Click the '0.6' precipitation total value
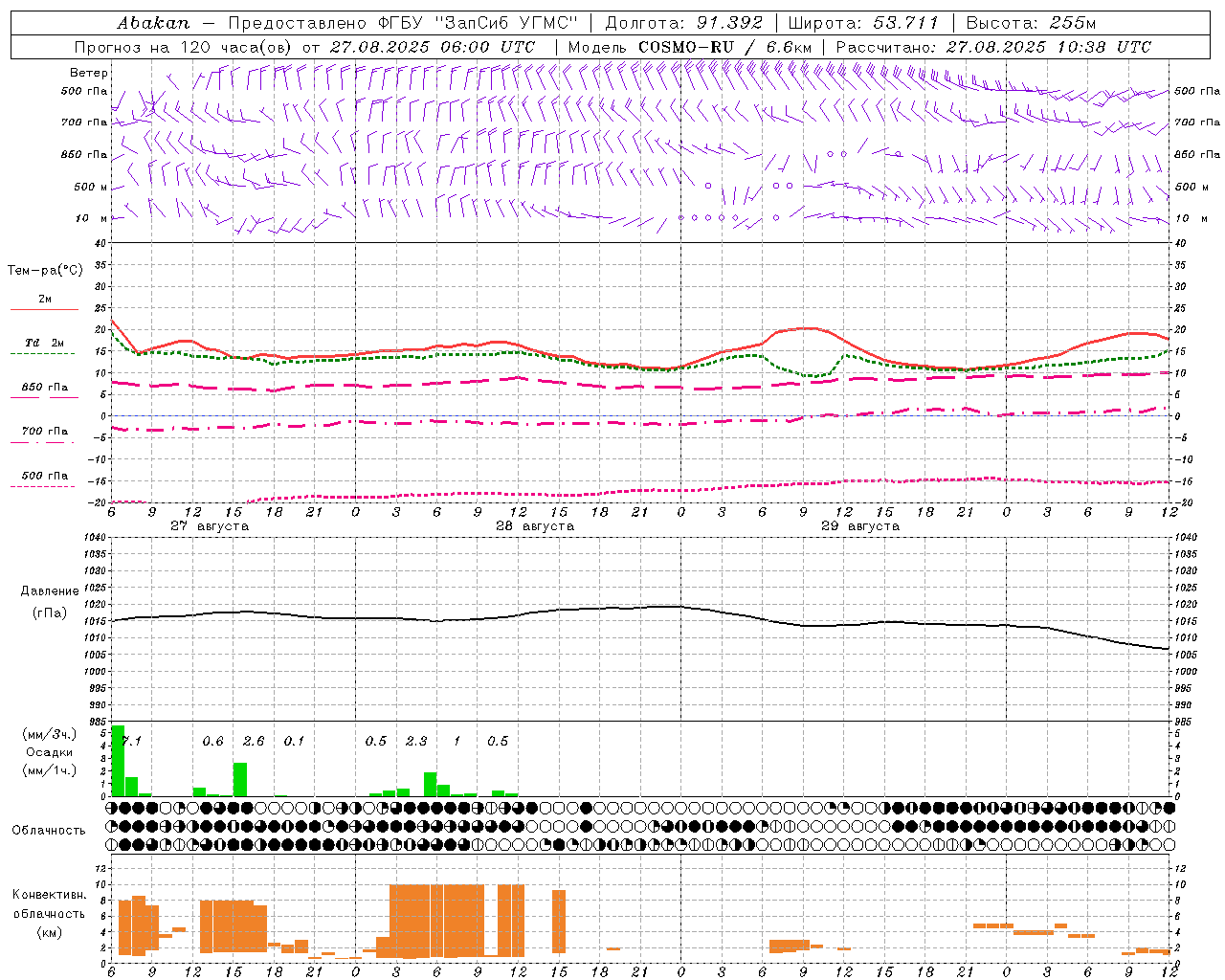The height and width of the screenshot is (980, 1225). [x=212, y=741]
